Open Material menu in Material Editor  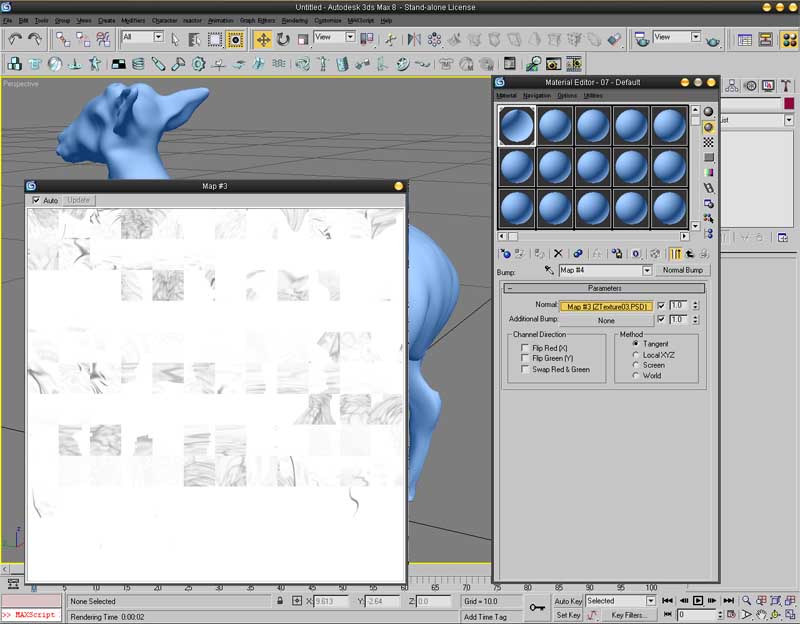tap(506, 95)
